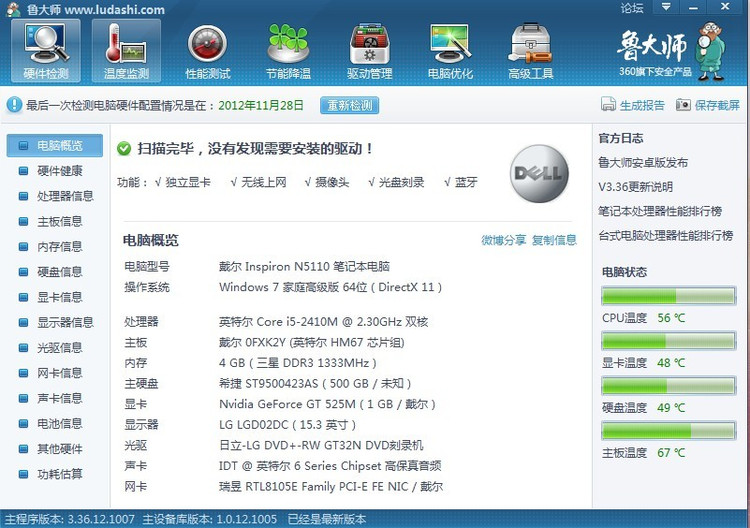Click the 重新检测 re-detect button
Viewport: 750px width, 528px height.
(x=350, y=105)
